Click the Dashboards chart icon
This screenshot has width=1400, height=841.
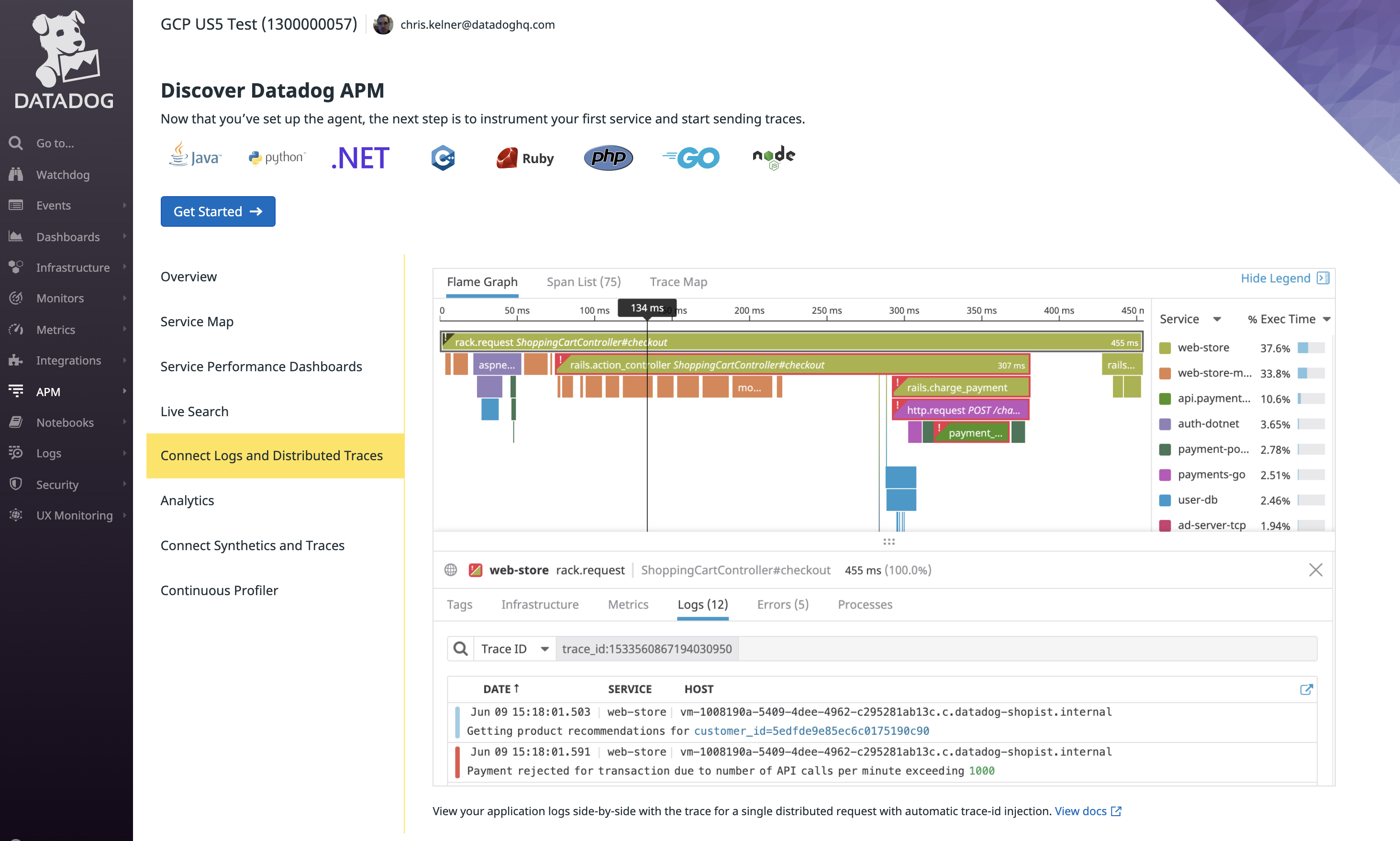pyautogui.click(x=16, y=236)
